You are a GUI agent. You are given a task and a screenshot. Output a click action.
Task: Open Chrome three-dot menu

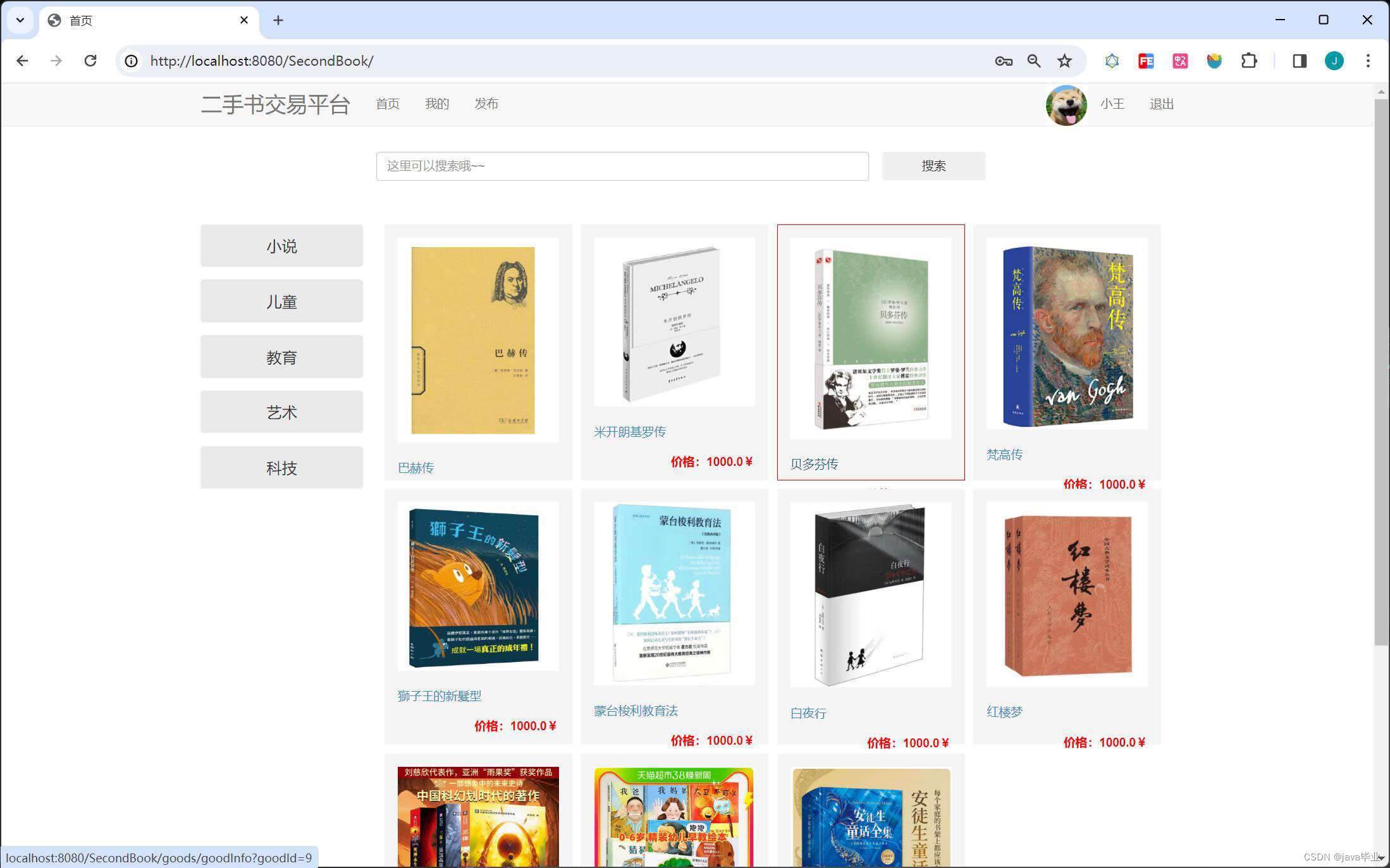(1368, 61)
